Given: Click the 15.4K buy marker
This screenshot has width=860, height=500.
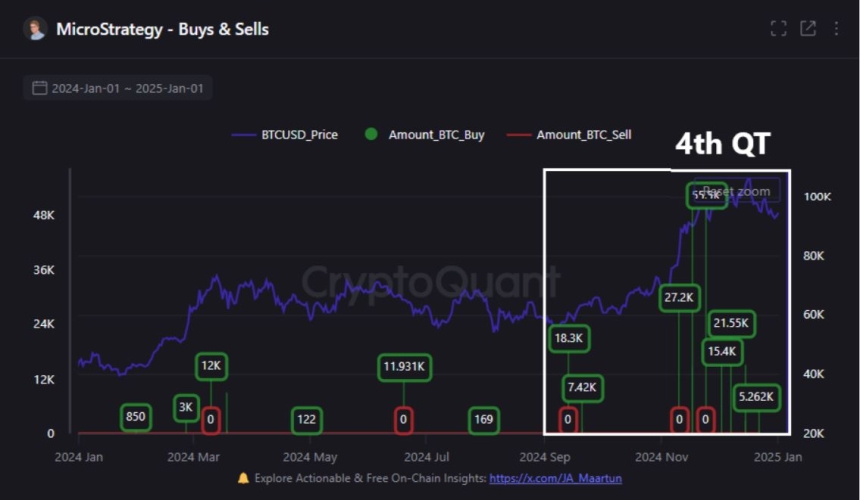Looking at the screenshot, I should click(x=722, y=352).
